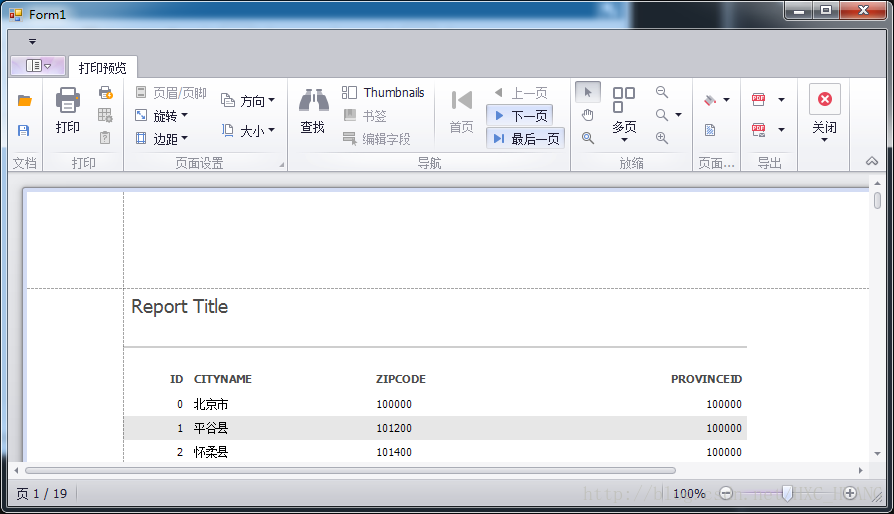Viewport: 894px width, 514px height.
Task: Click the large 打印 printer button
Action: [68, 111]
